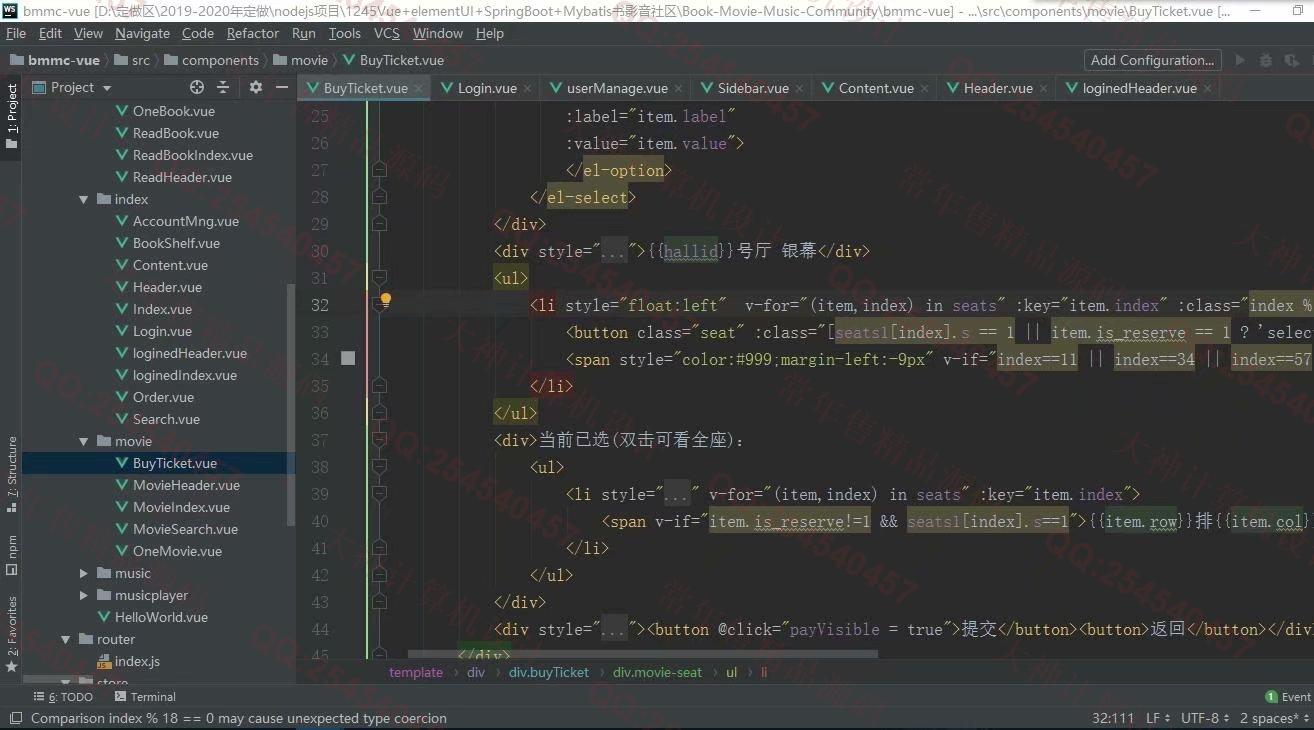The image size is (1314, 730).
Task: Toggle the 1: Project tool window
Action: pyautogui.click(x=12, y=116)
